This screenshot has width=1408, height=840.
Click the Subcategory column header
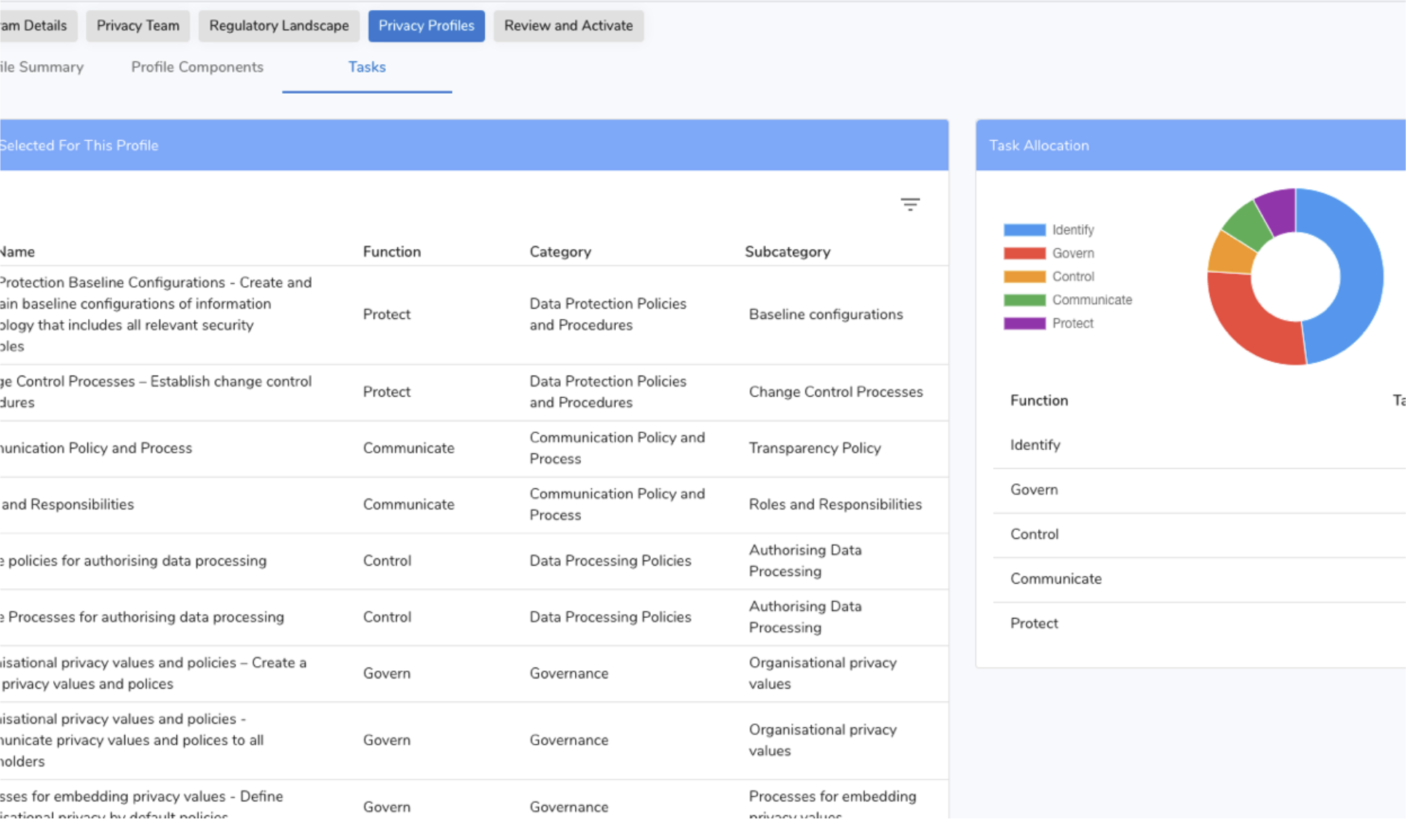[787, 252]
